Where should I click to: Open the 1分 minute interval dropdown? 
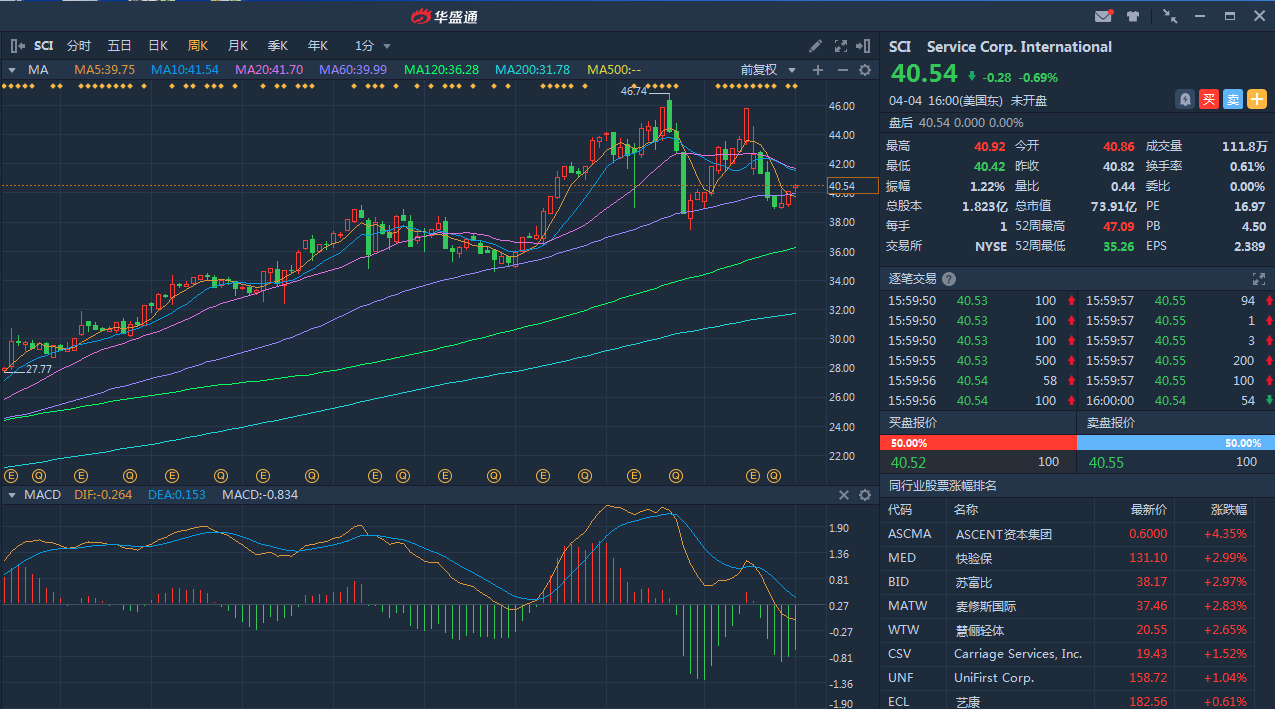pos(373,46)
